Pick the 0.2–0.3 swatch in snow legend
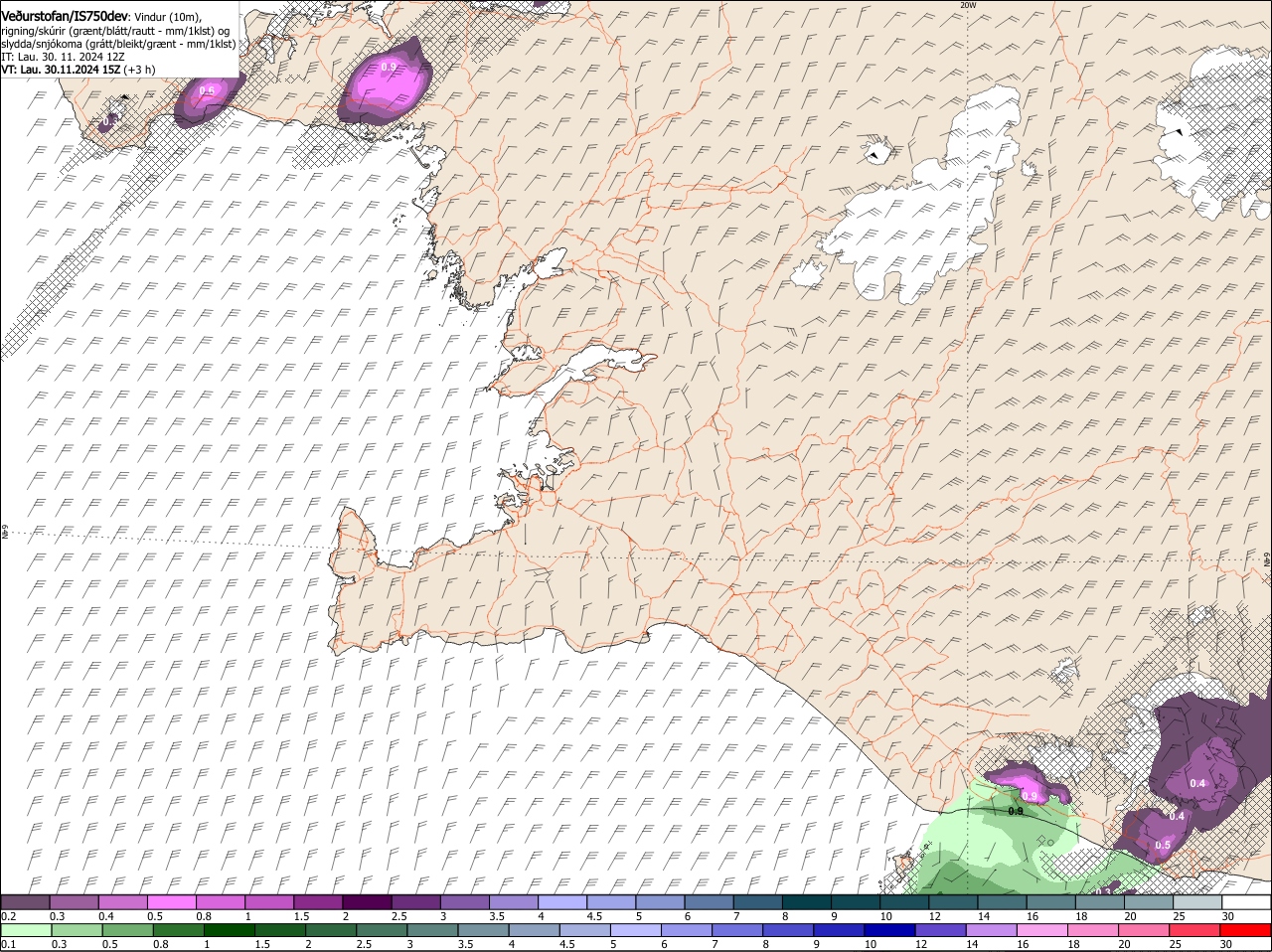This screenshot has height=952, width=1272. (25, 902)
